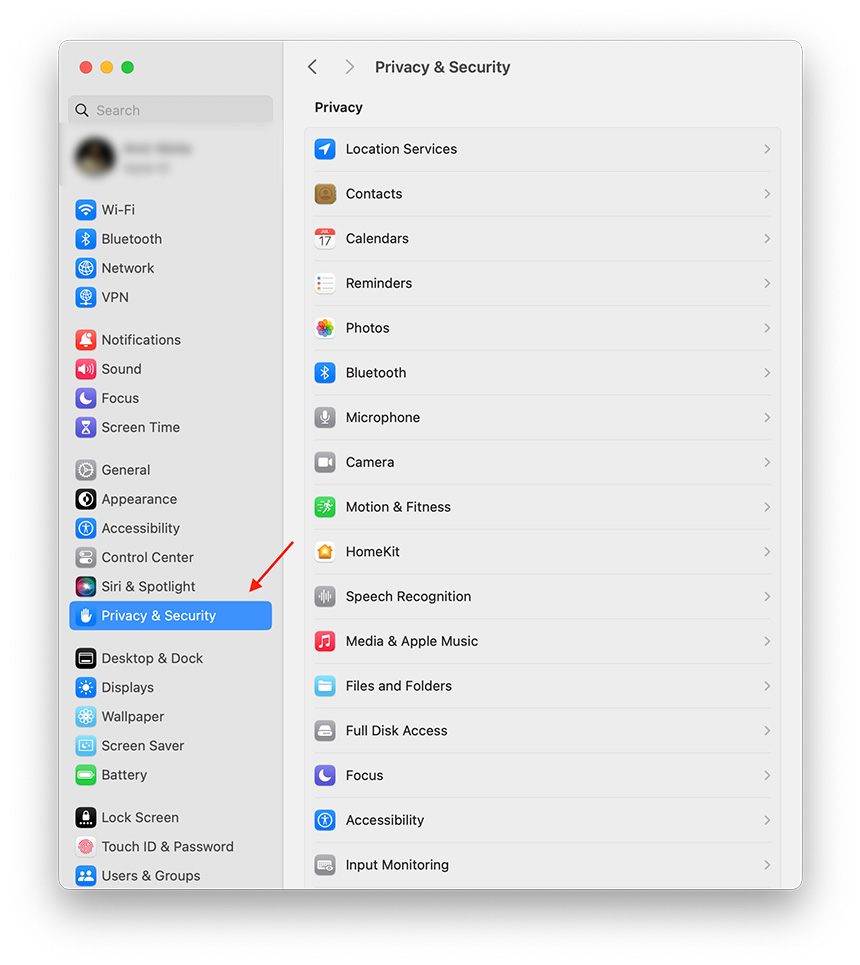Screen dimensions: 860x965
Task: Open the Touch ID fingerprint icon
Action: pos(86,847)
